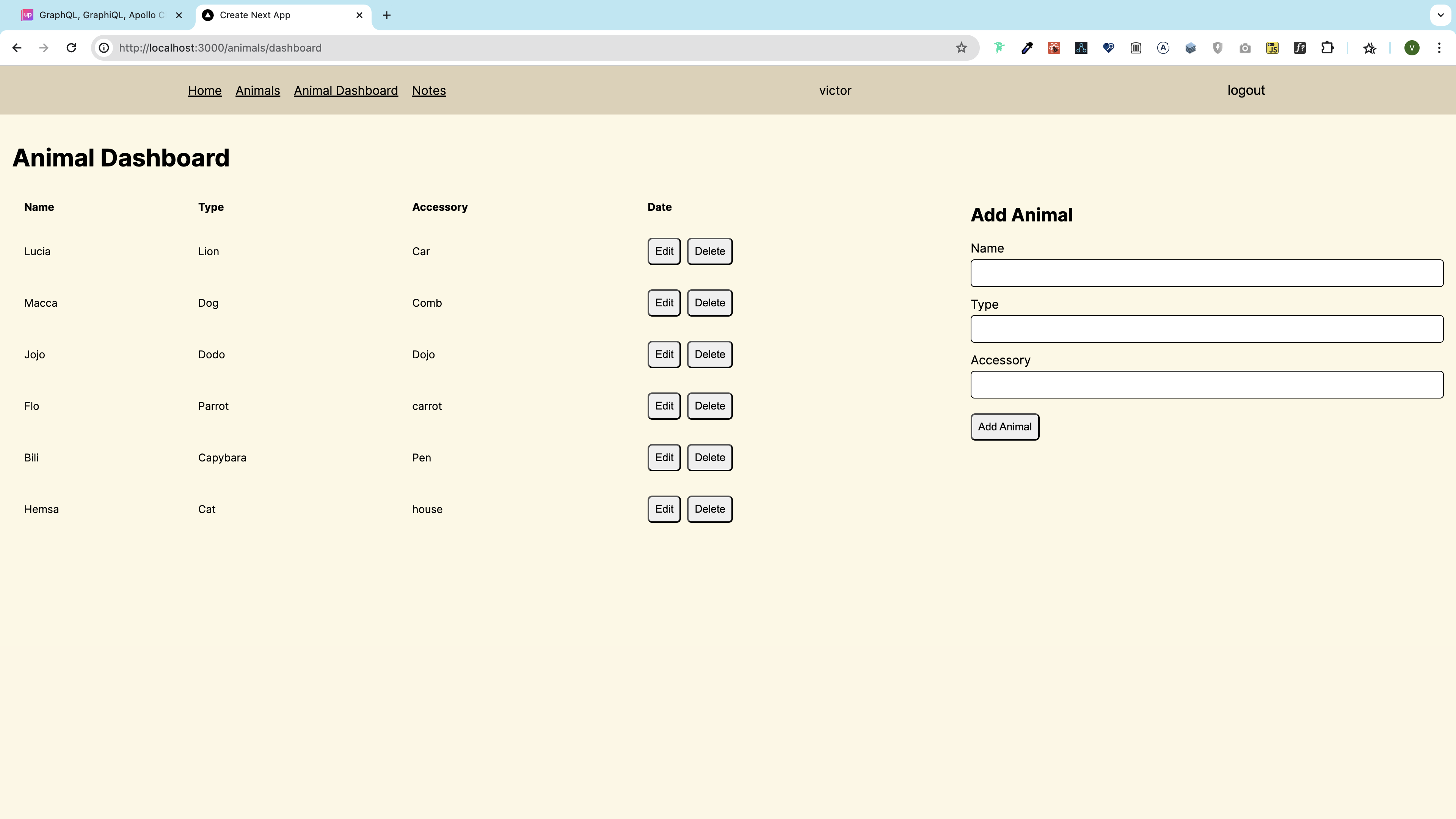Viewport: 1456px width, 819px height.
Task: Submit with the Add Animal button
Action: click(1004, 427)
